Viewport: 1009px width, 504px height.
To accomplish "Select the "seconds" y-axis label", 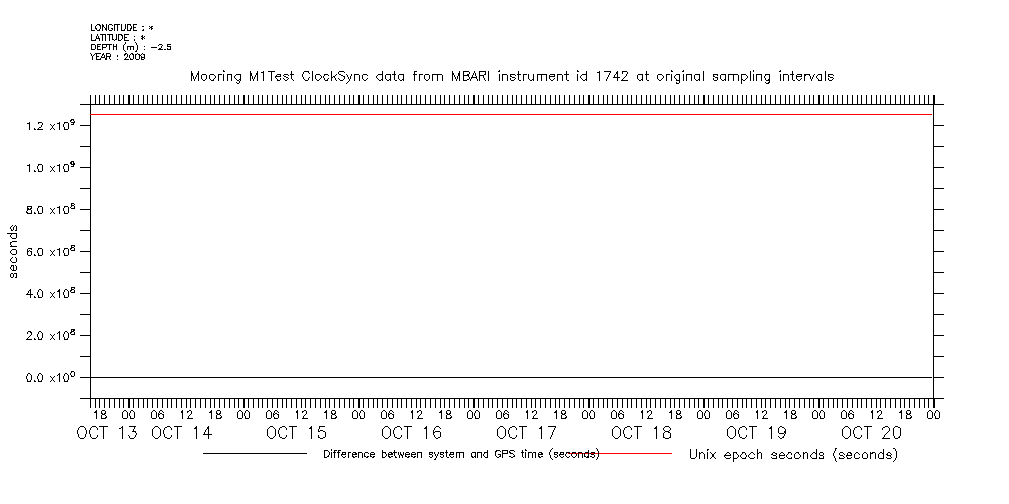I will [x=14, y=251].
